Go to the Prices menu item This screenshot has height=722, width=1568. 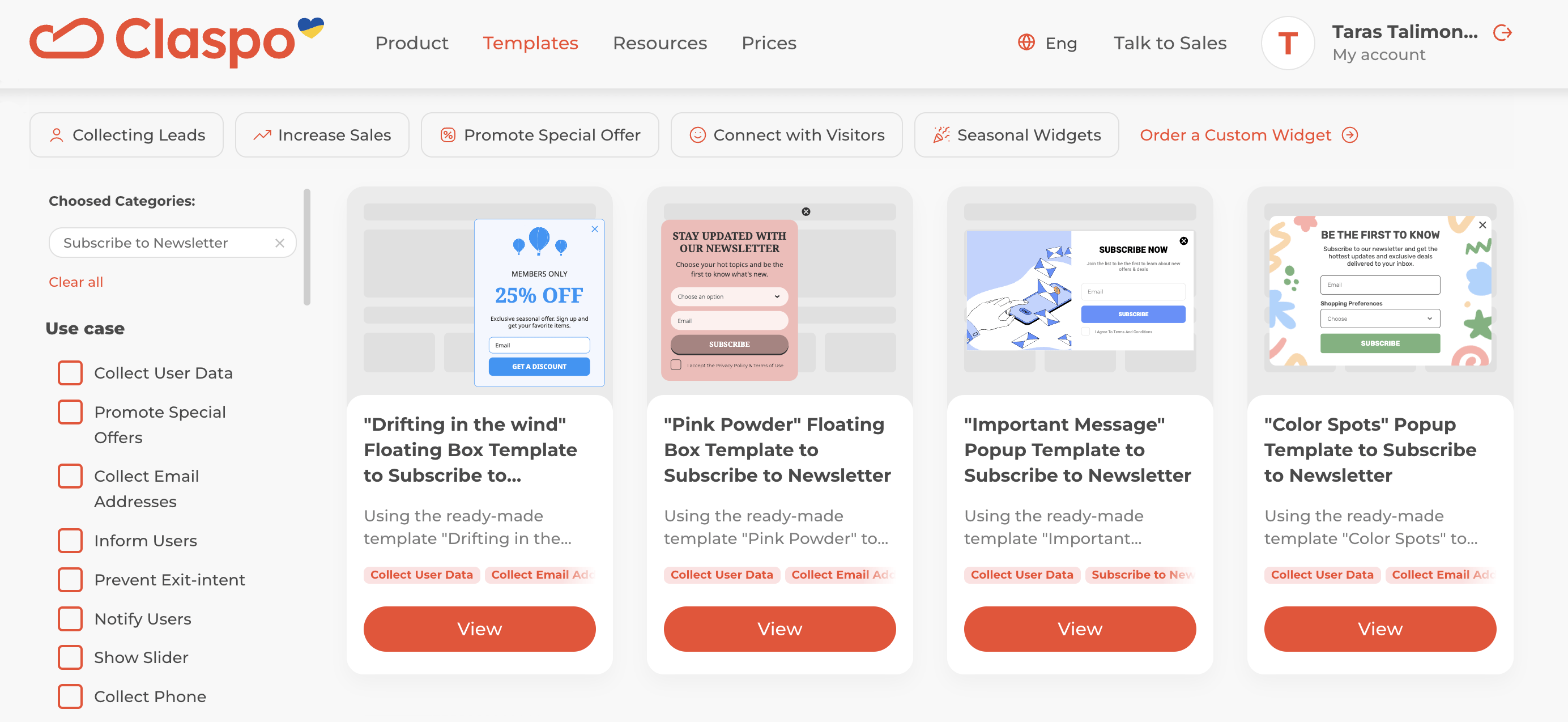pyautogui.click(x=768, y=43)
